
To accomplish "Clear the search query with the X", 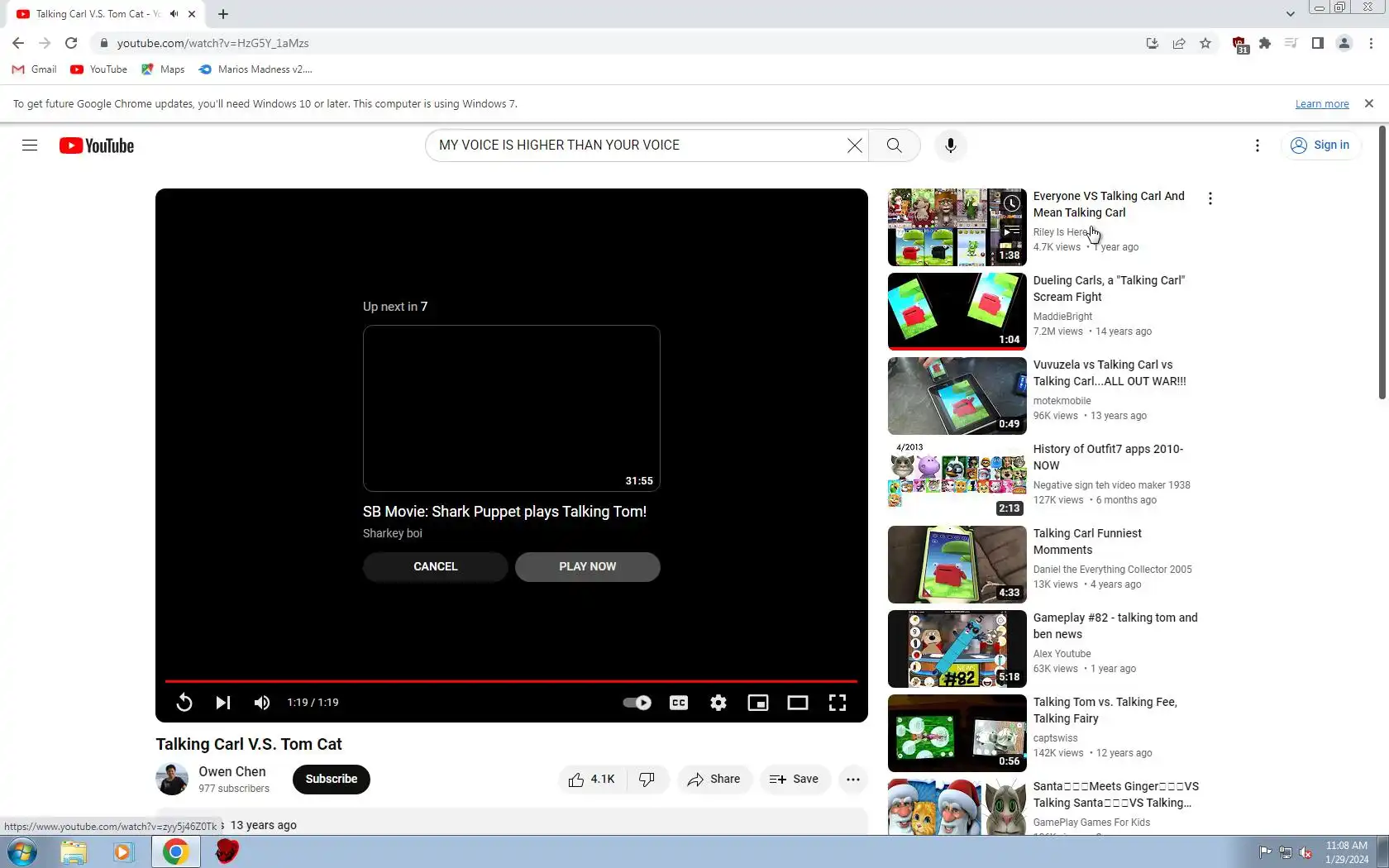I will [854, 145].
